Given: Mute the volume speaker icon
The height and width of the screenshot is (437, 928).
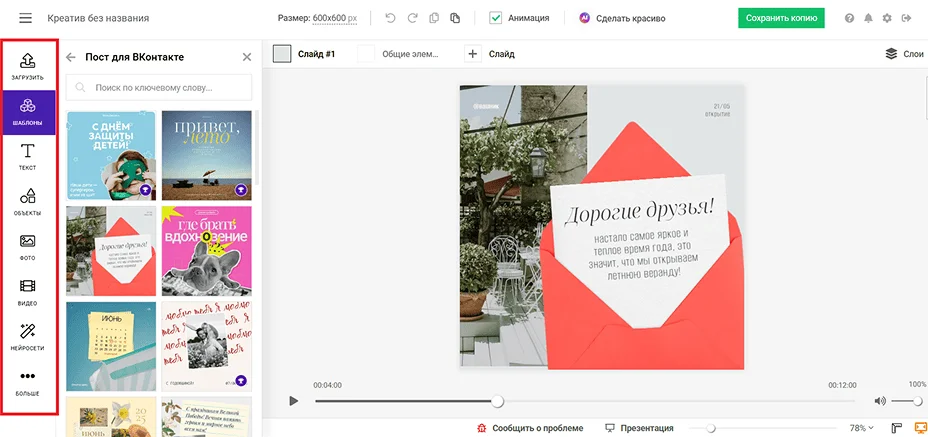Looking at the screenshot, I should (880, 401).
